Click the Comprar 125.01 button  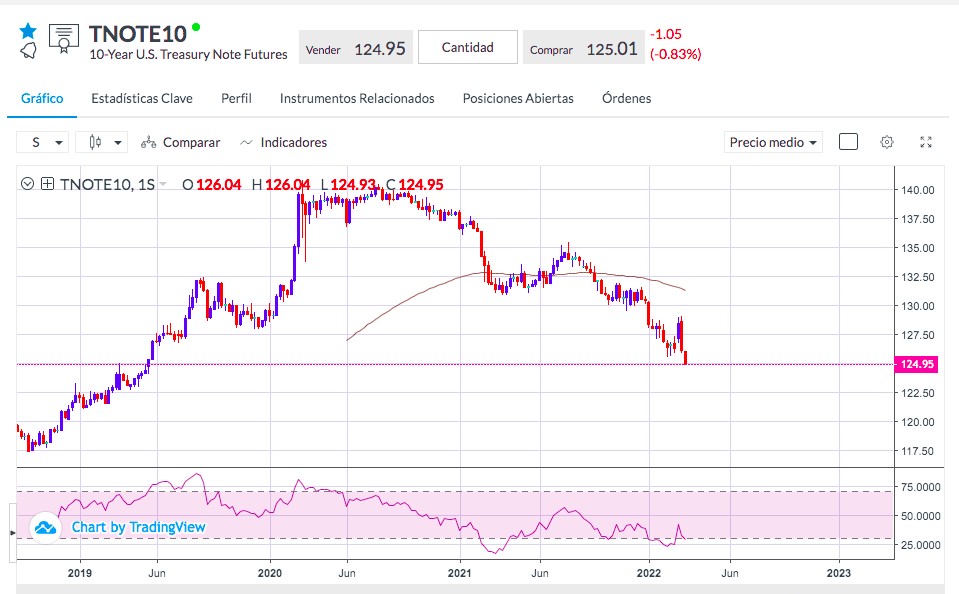(583, 48)
